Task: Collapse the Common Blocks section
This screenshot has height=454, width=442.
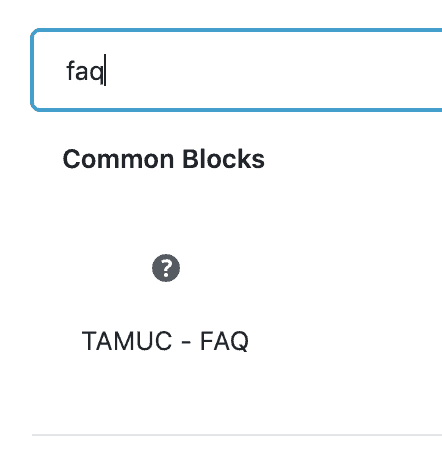Action: 164,159
